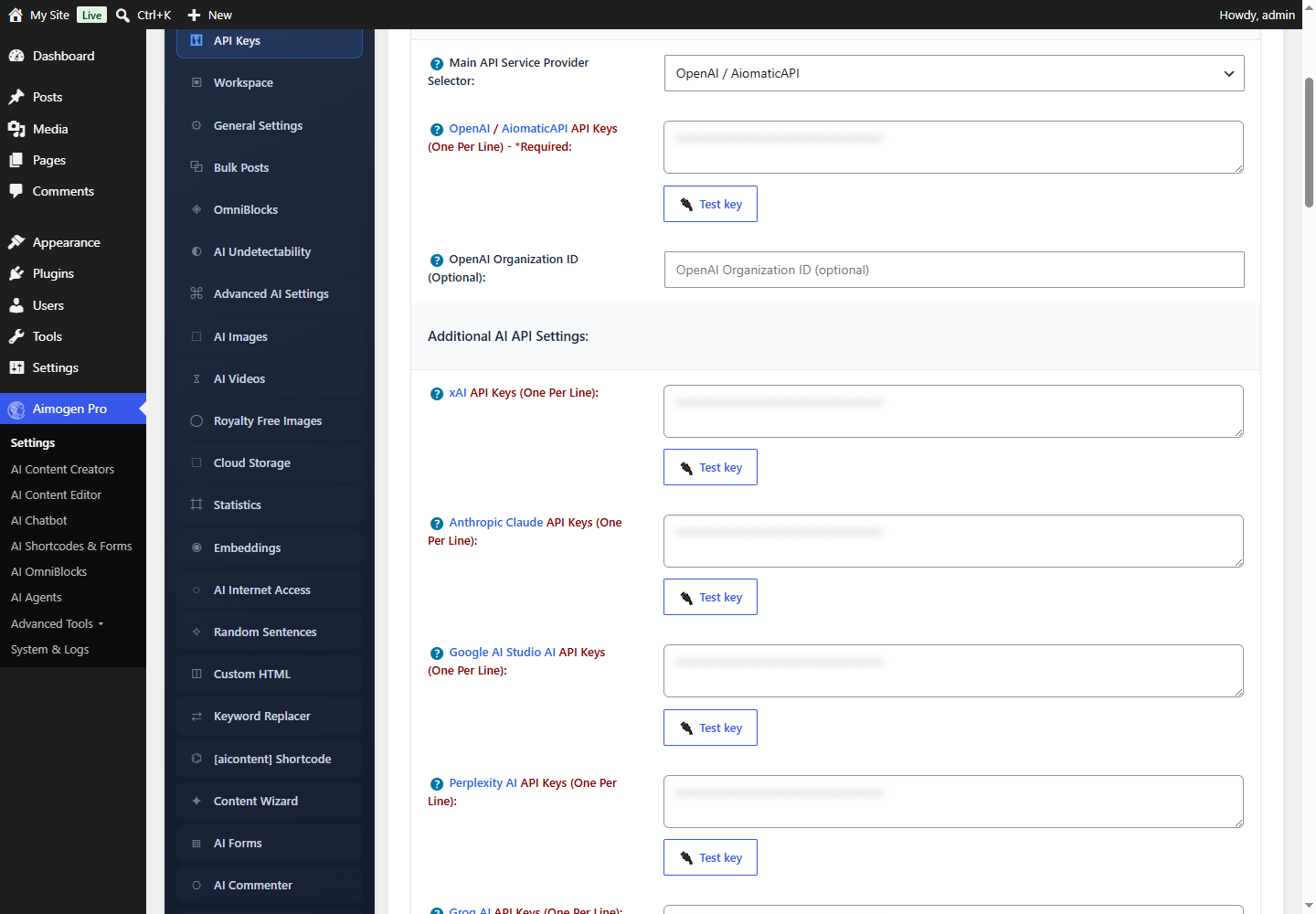Open the Workspace tab

(270, 82)
